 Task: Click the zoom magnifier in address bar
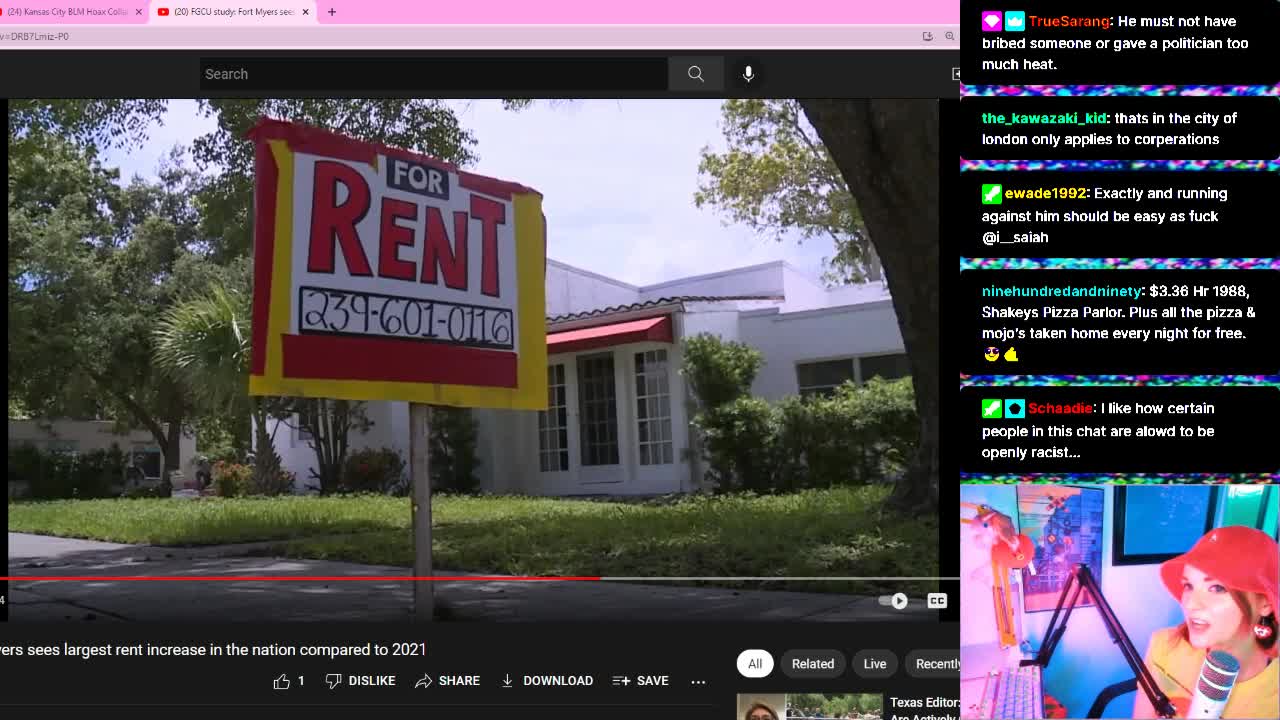950,36
